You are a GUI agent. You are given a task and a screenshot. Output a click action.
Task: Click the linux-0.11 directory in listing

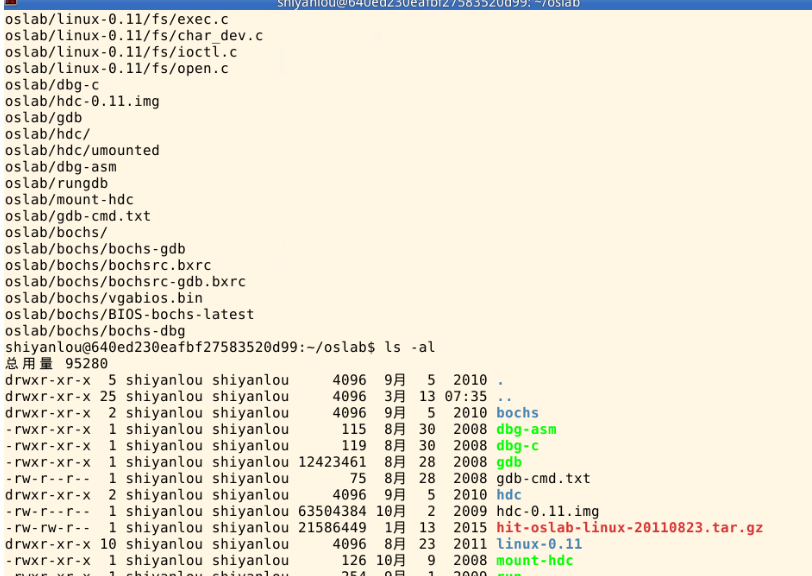pyautogui.click(x=539, y=544)
